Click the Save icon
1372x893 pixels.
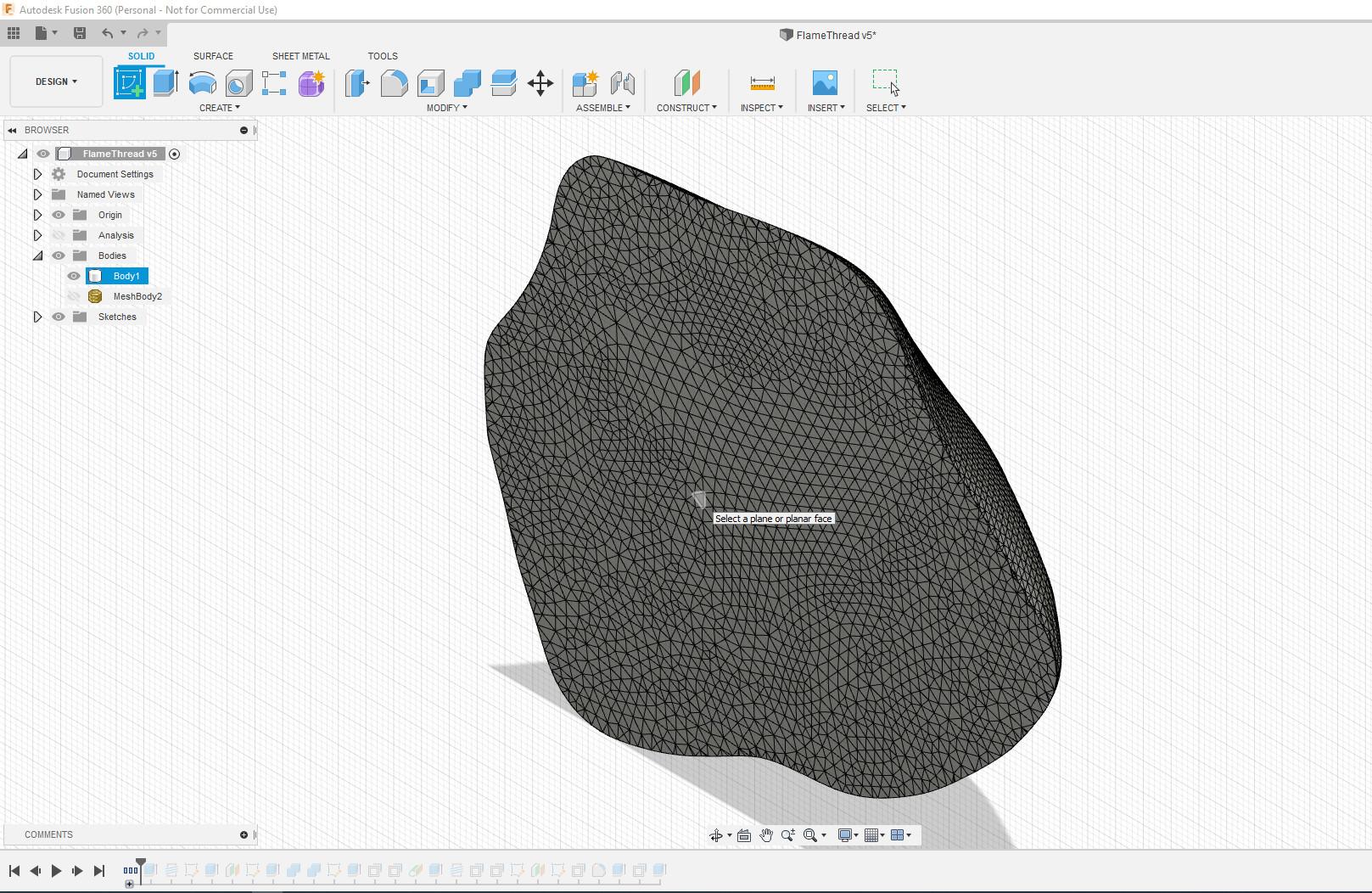80,33
